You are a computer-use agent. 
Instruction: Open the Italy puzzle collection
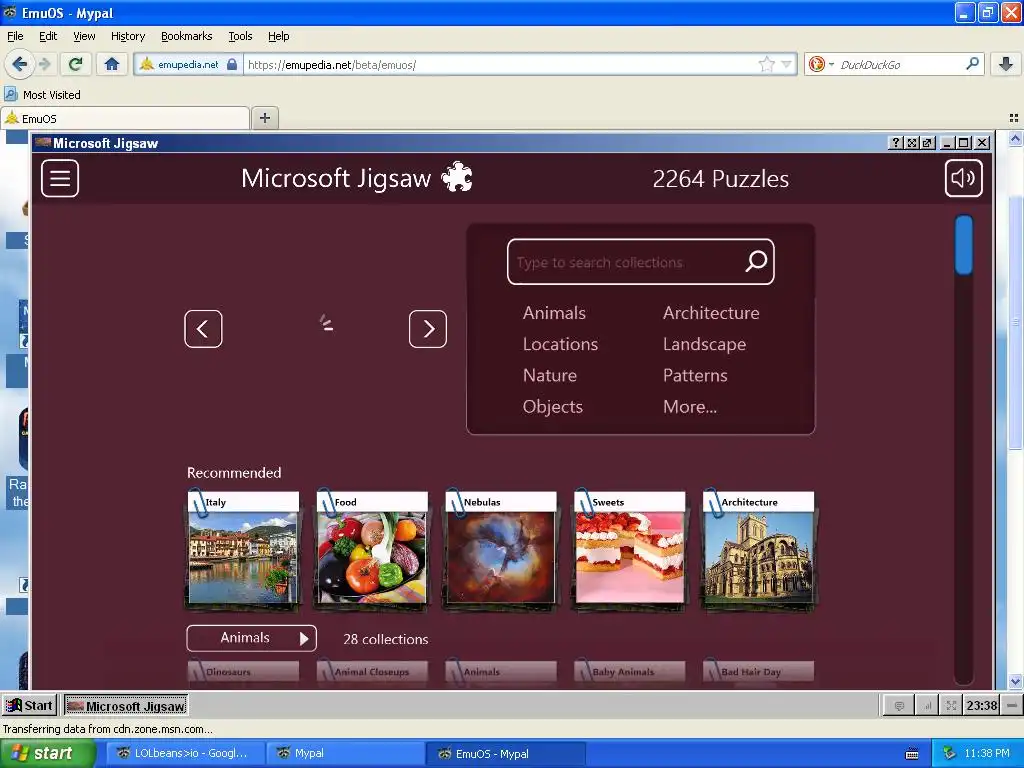click(x=243, y=551)
